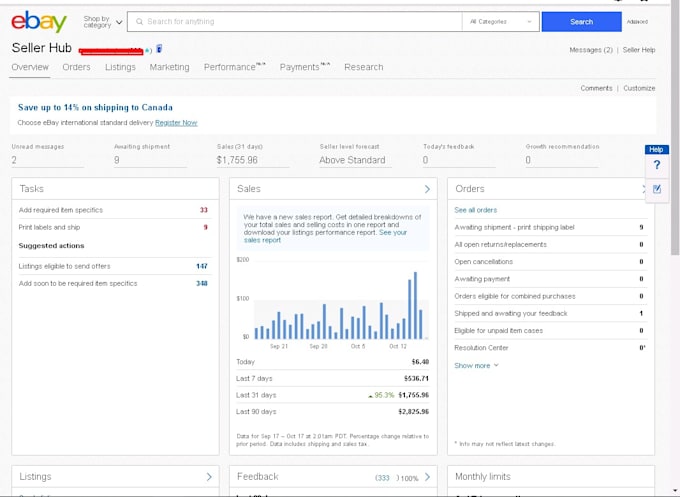Click Last 7 days sales row
The height and width of the screenshot is (497, 680).
coord(333,379)
